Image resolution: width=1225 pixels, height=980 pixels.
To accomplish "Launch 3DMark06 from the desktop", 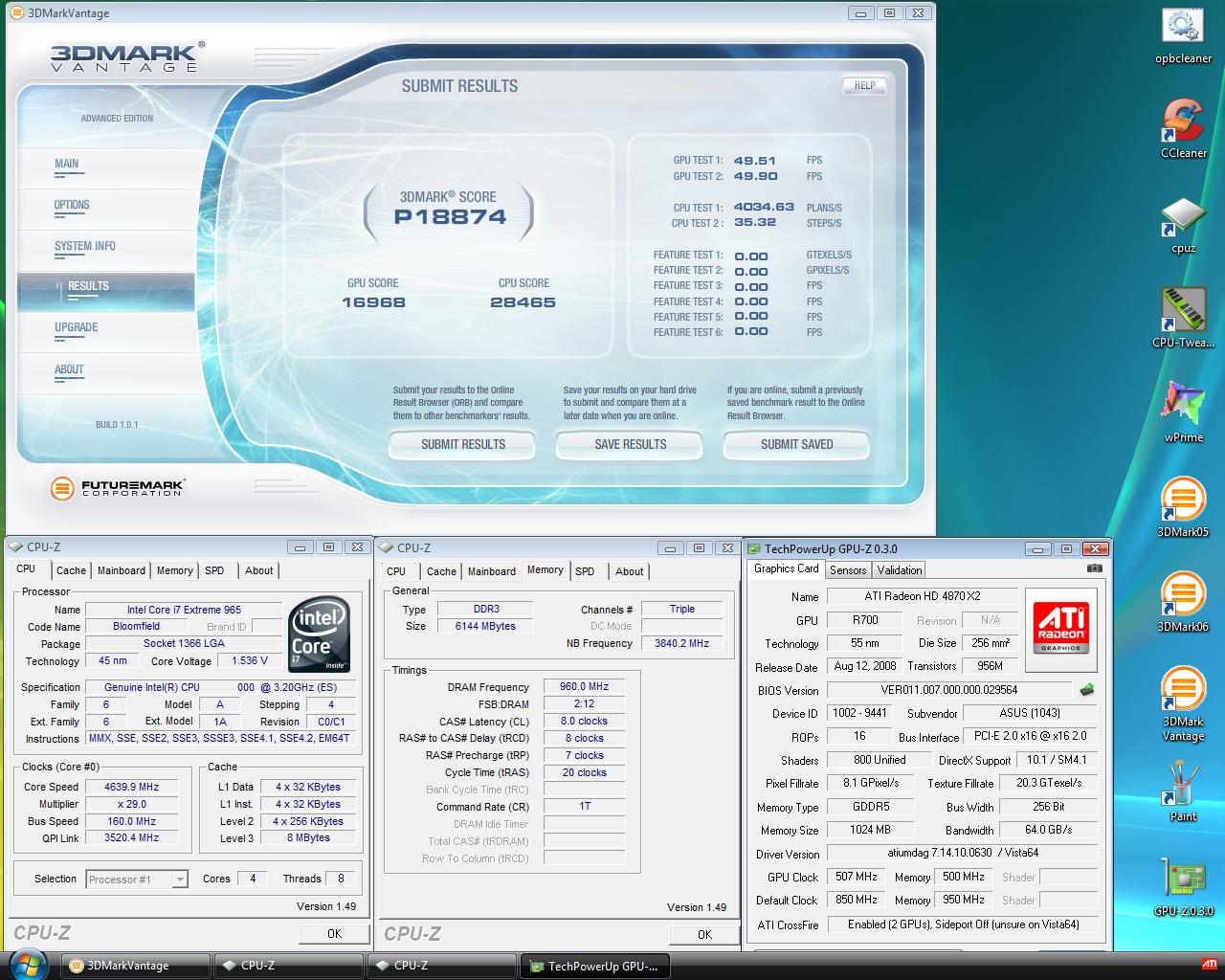I will click(1183, 601).
